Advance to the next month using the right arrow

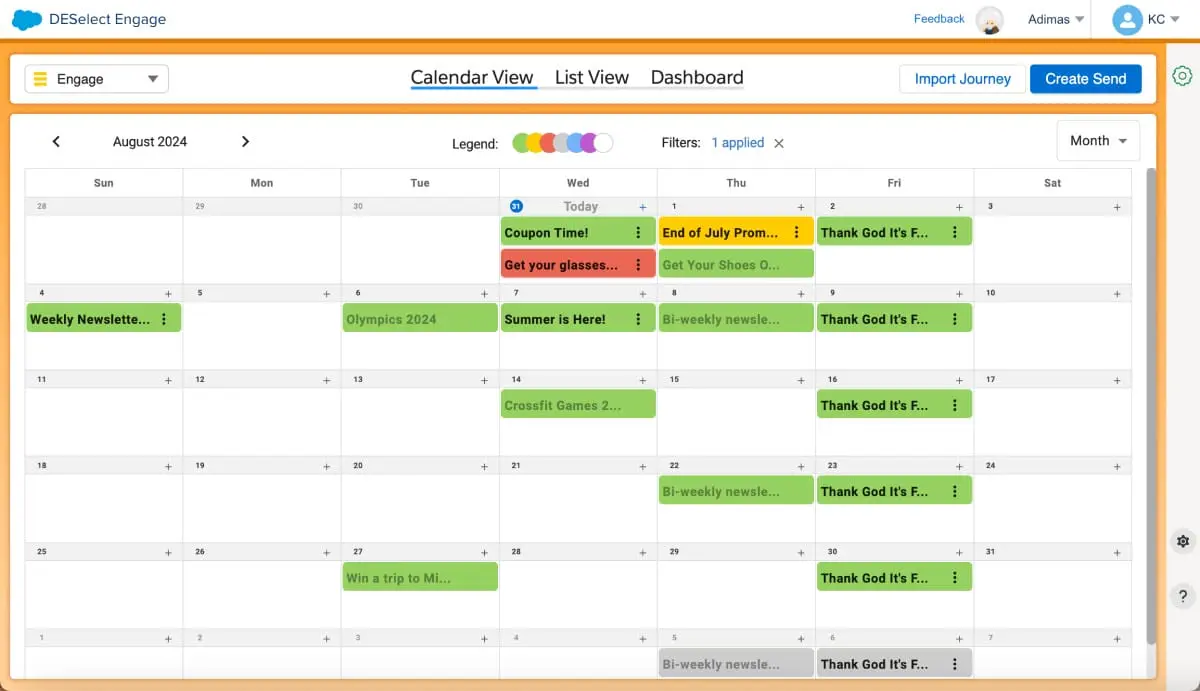pos(245,142)
